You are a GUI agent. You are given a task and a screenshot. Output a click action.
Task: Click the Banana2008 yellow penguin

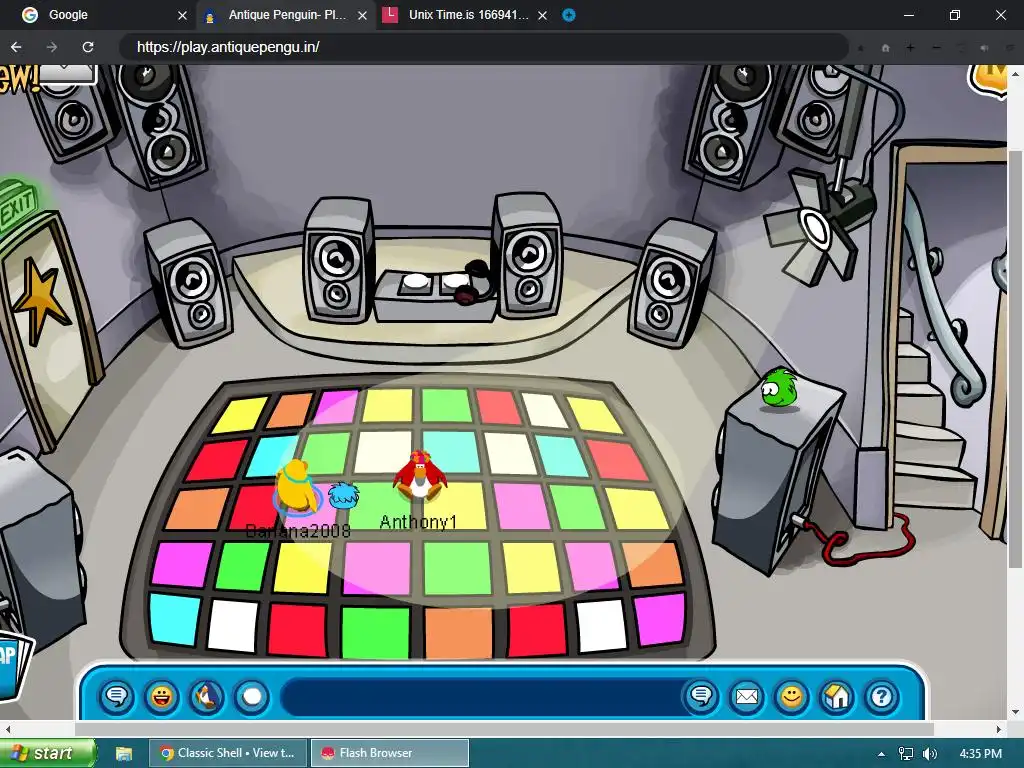pos(295,486)
